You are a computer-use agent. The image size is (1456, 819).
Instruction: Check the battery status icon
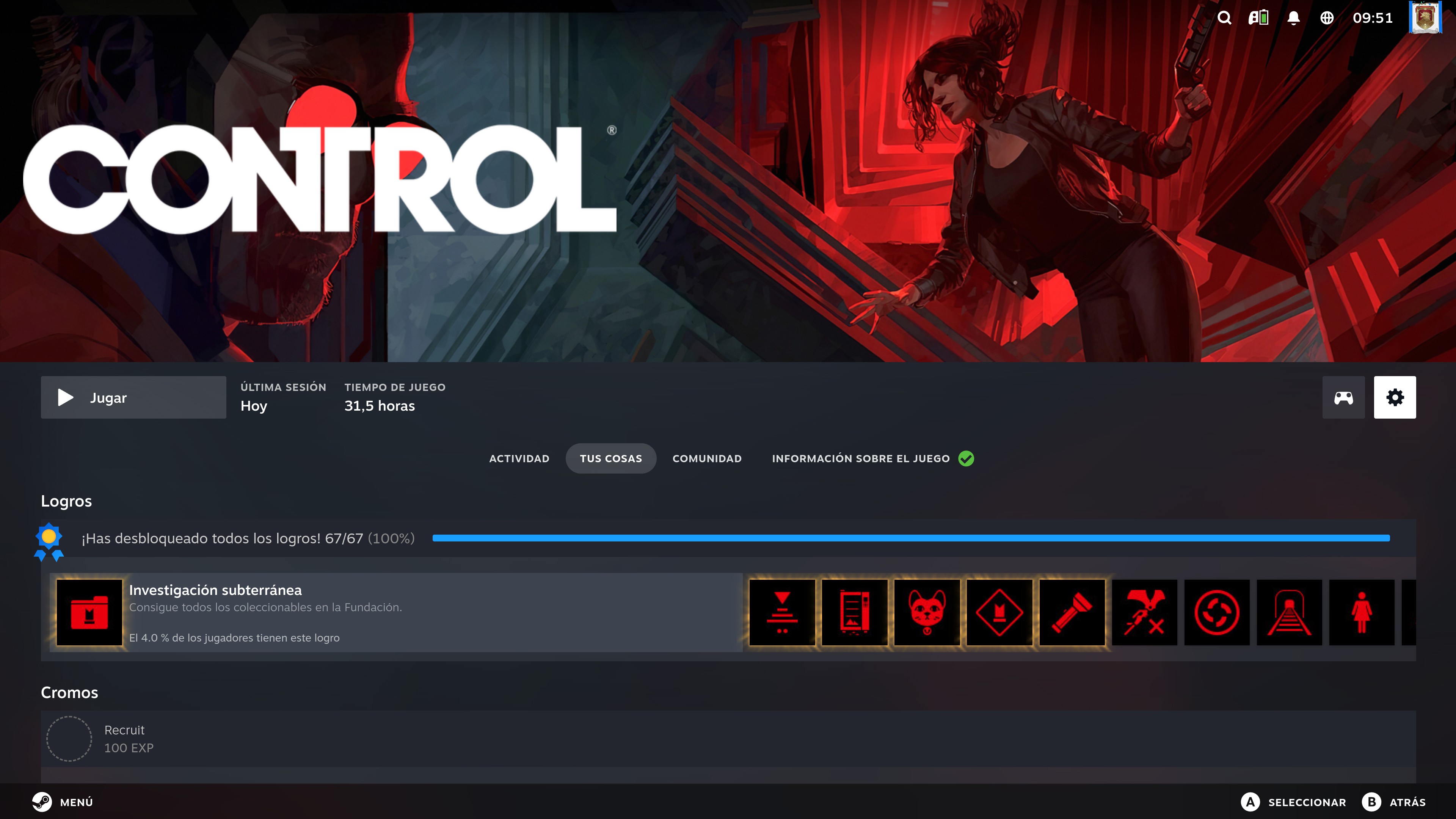pyautogui.click(x=1258, y=18)
